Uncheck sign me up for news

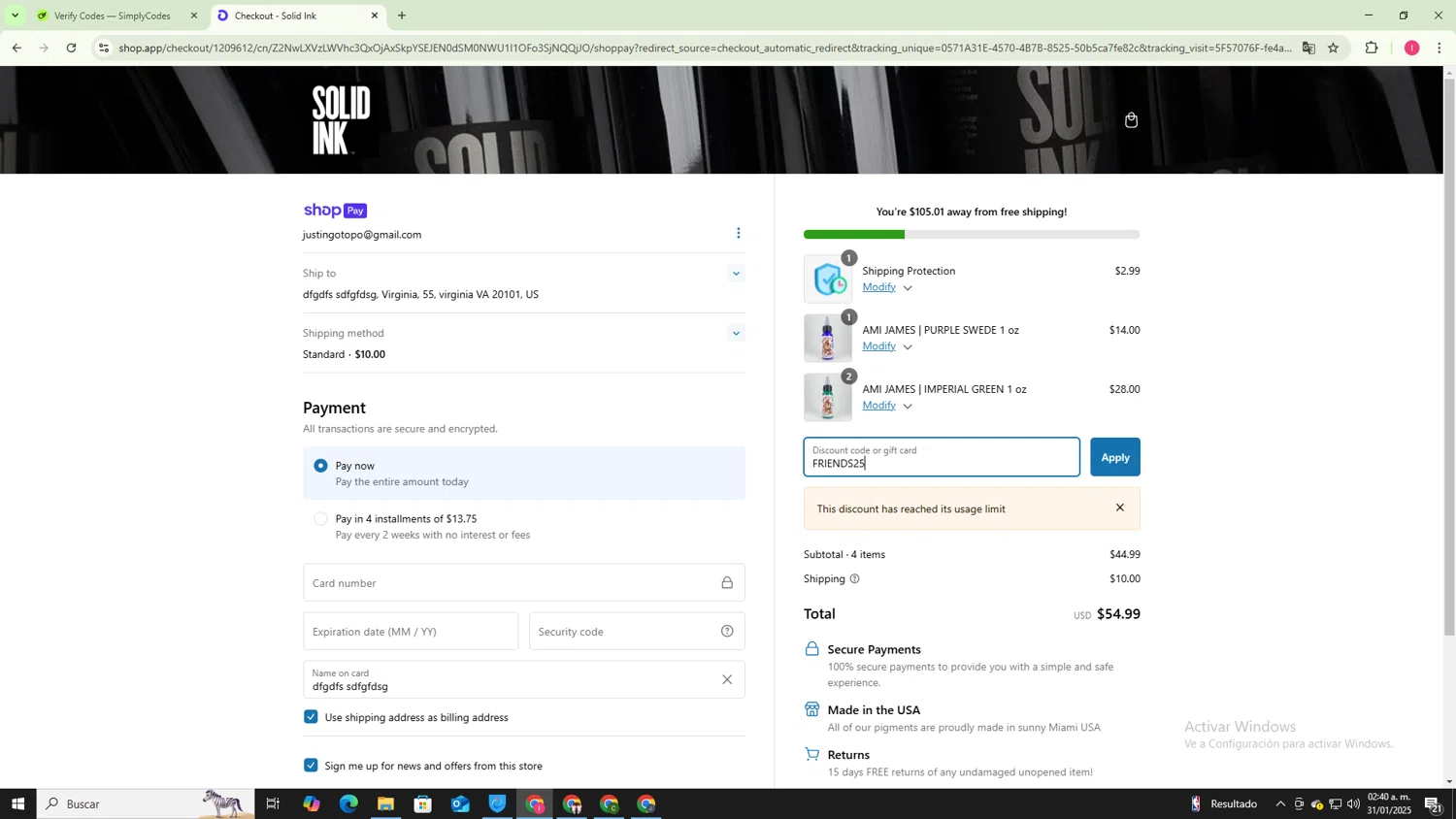point(311,766)
